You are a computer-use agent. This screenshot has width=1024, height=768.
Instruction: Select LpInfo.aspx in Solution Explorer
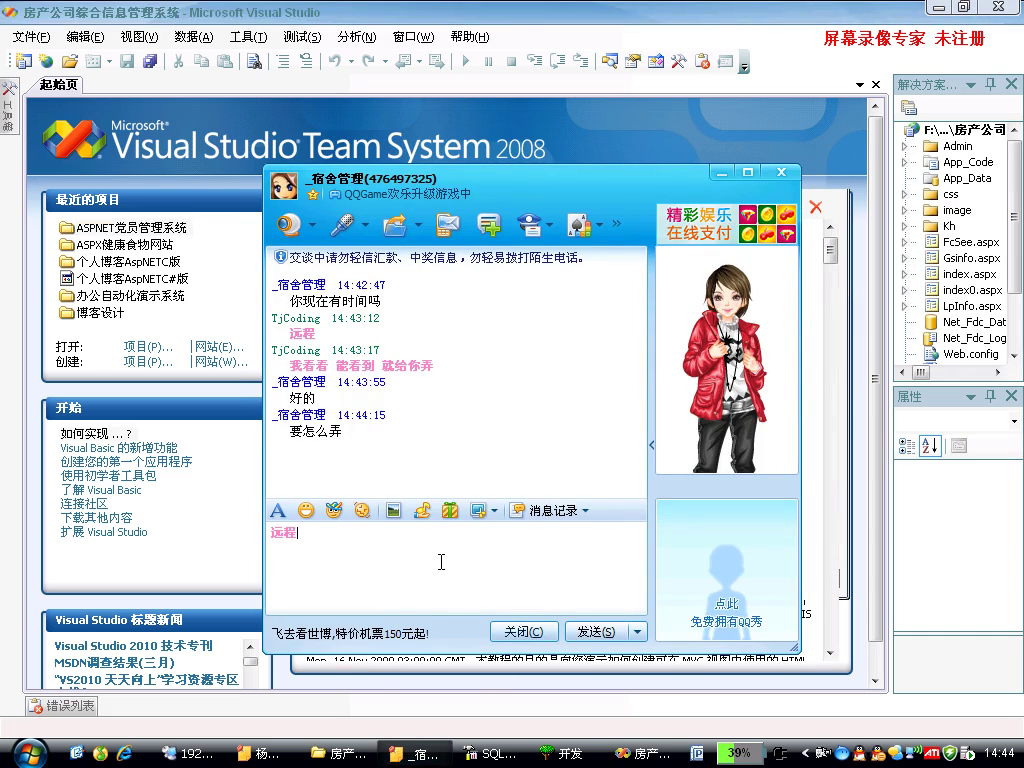pyautogui.click(x=972, y=306)
